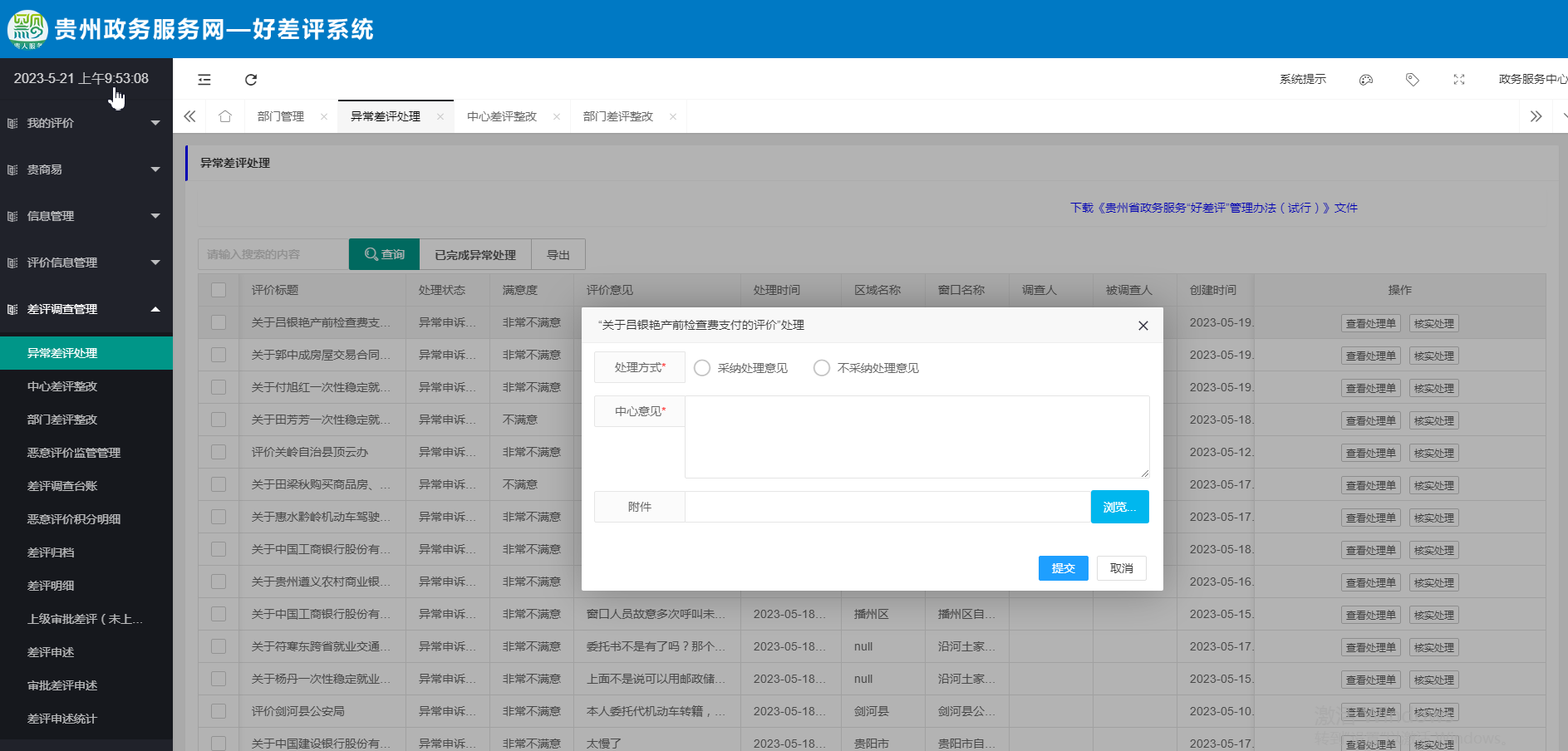Close the dialog with the X icon
Screen dimensions: 1568x751
1143,326
